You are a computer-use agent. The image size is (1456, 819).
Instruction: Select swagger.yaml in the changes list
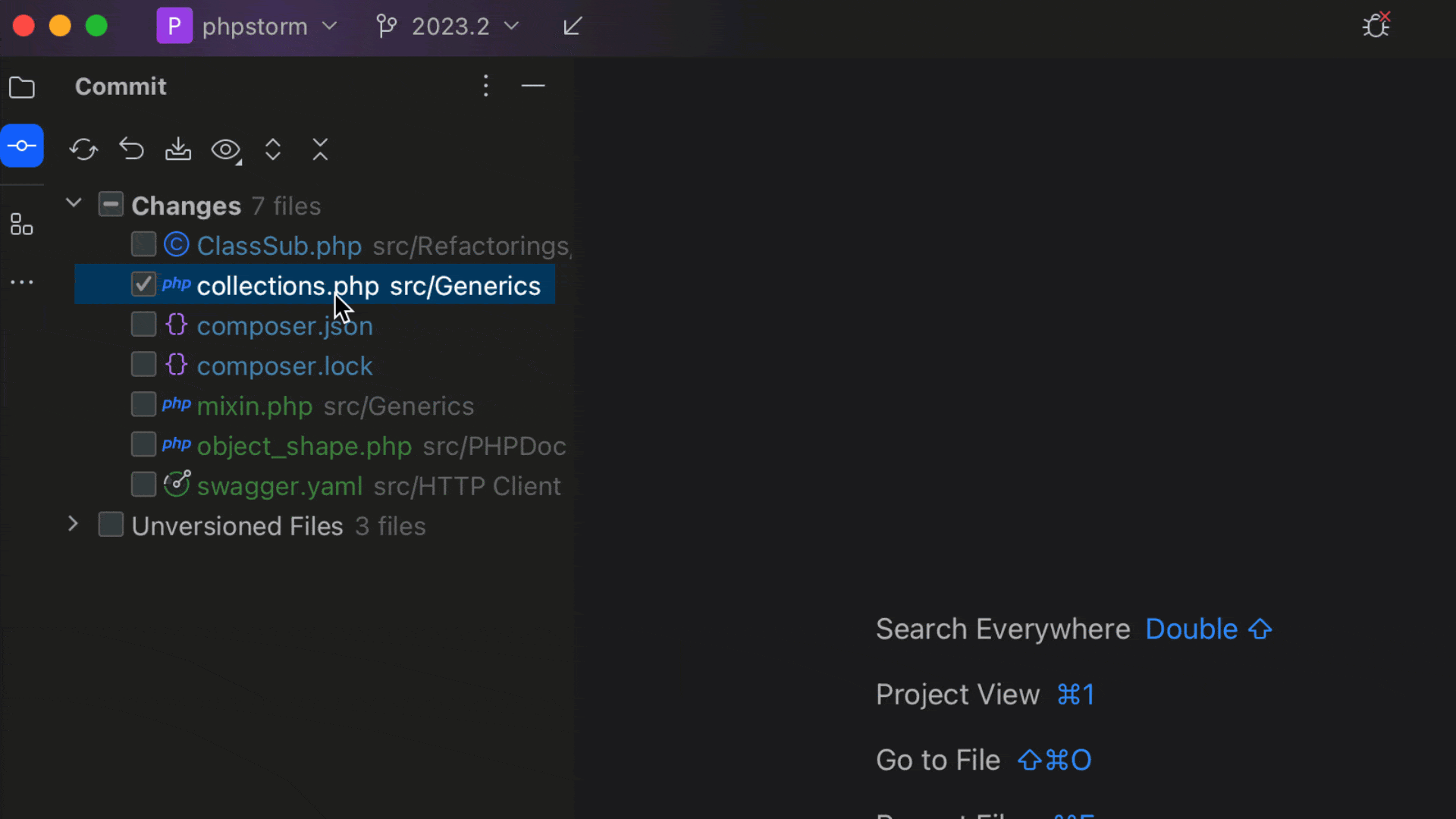pos(279,486)
